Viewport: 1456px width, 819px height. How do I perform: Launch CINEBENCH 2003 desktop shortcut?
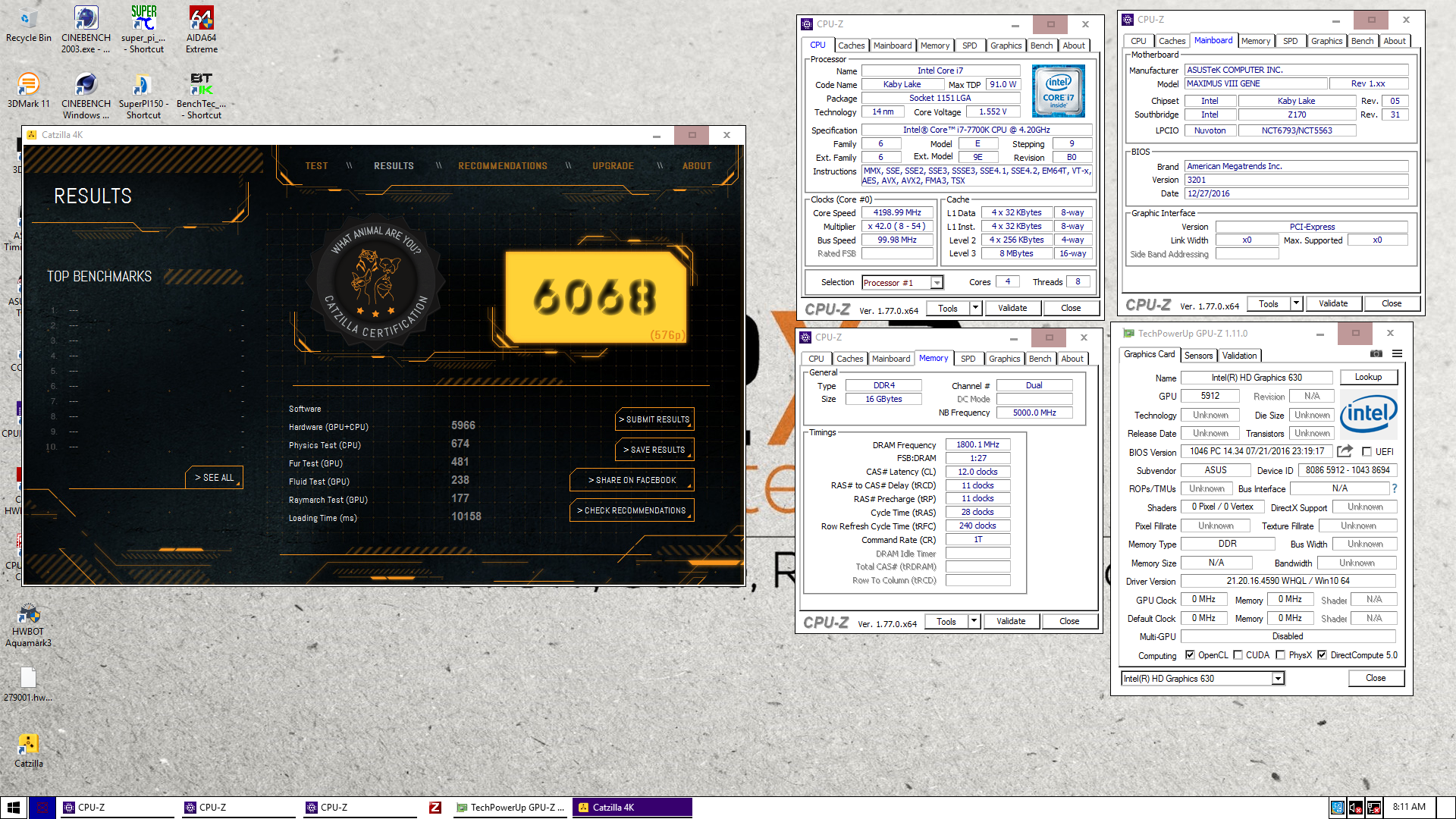[86, 29]
